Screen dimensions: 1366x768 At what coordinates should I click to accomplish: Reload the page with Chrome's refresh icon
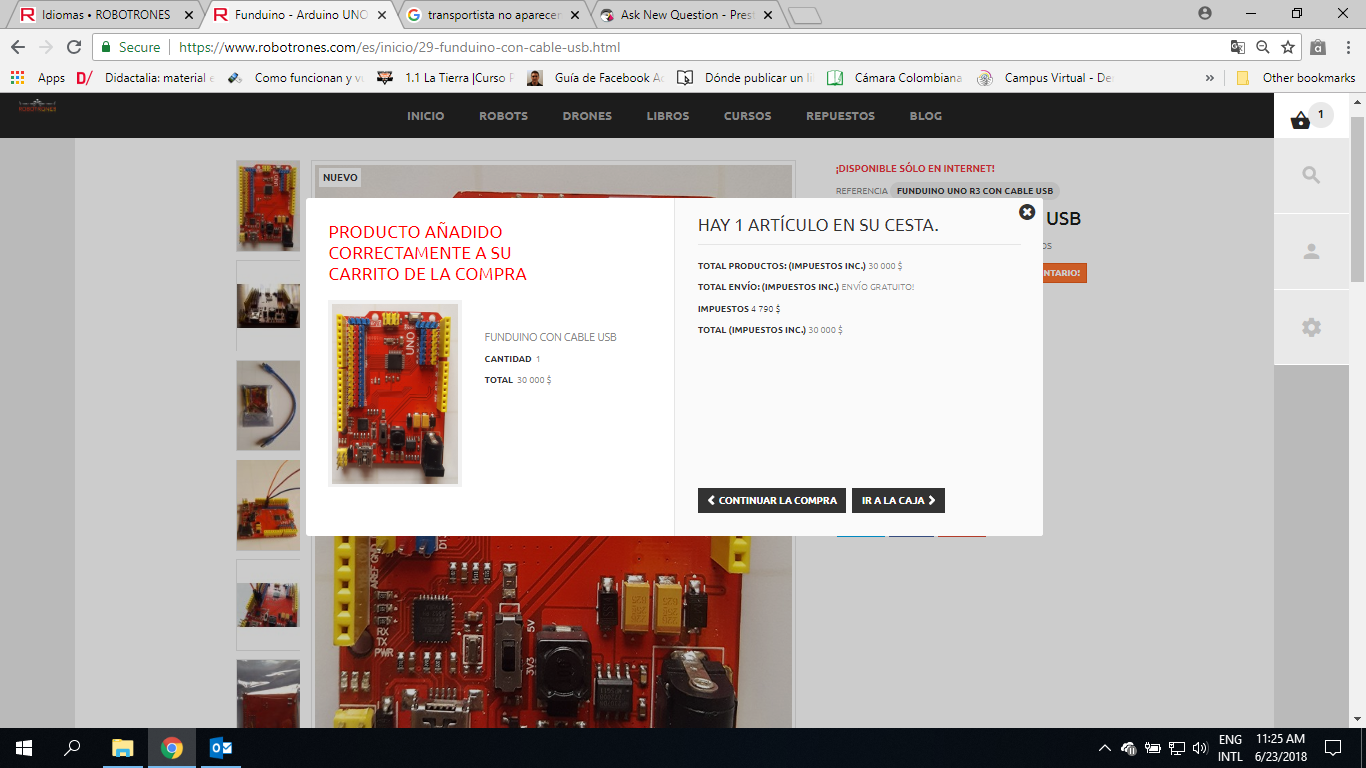(x=74, y=47)
